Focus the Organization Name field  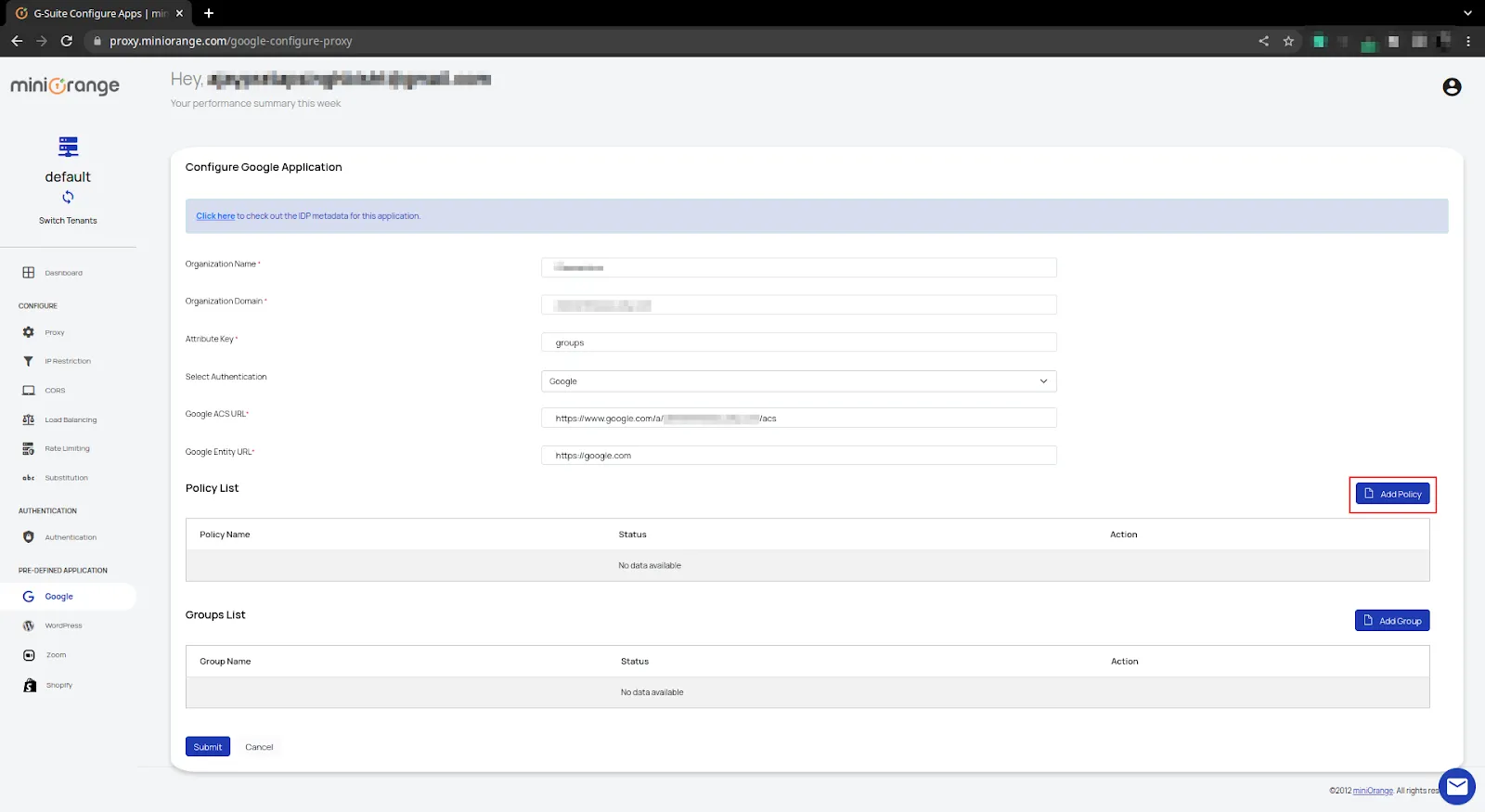click(x=798, y=267)
